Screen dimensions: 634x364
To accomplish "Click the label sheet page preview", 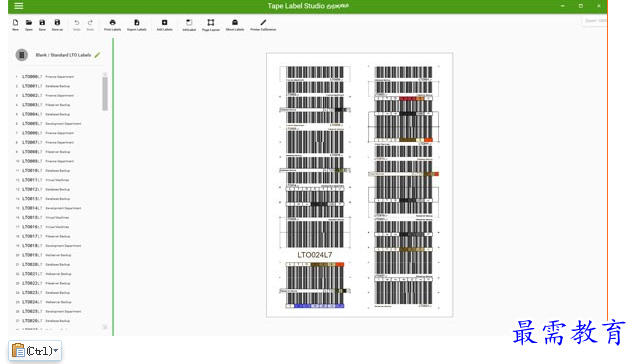I will [359, 185].
